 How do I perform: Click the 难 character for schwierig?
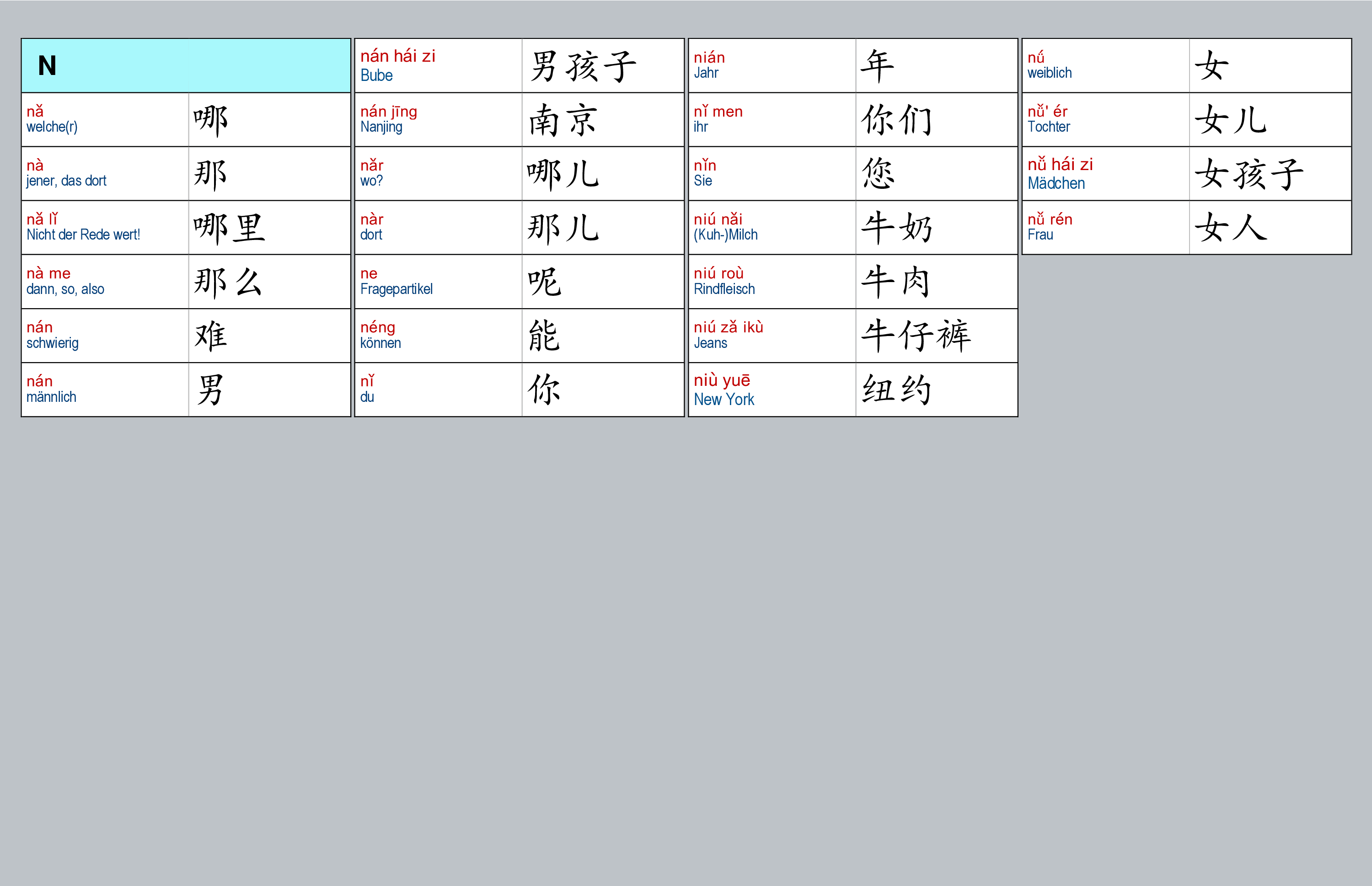211,336
